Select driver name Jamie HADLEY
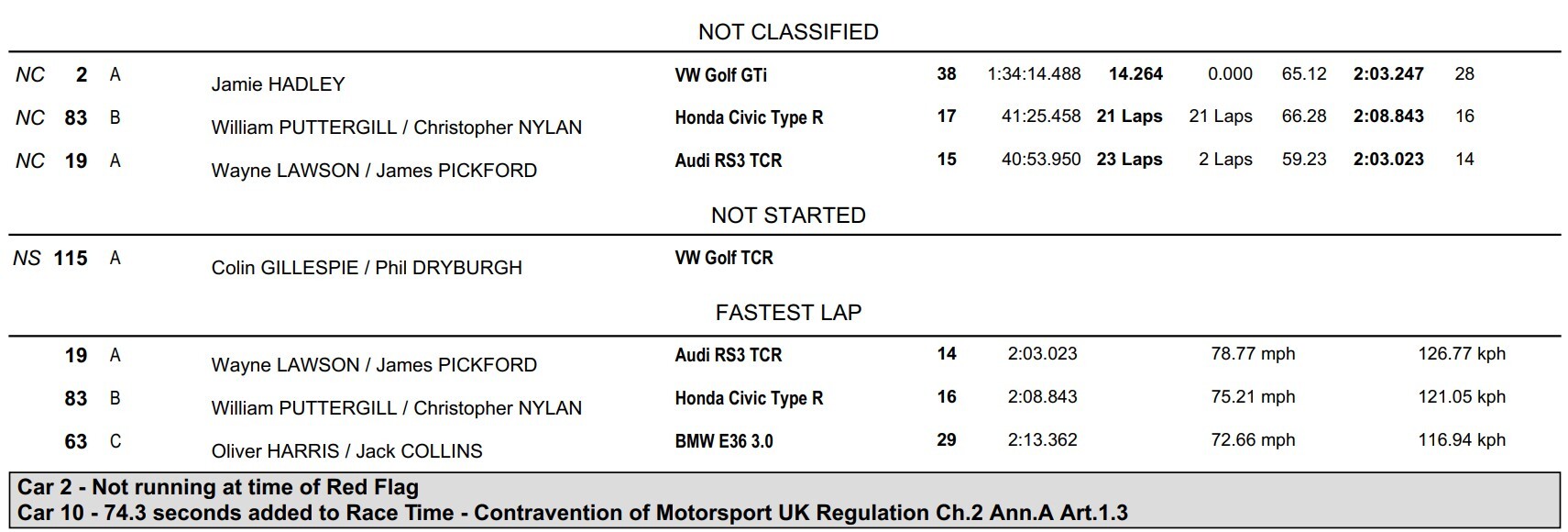This screenshot has height=532, width=1568. click(278, 84)
